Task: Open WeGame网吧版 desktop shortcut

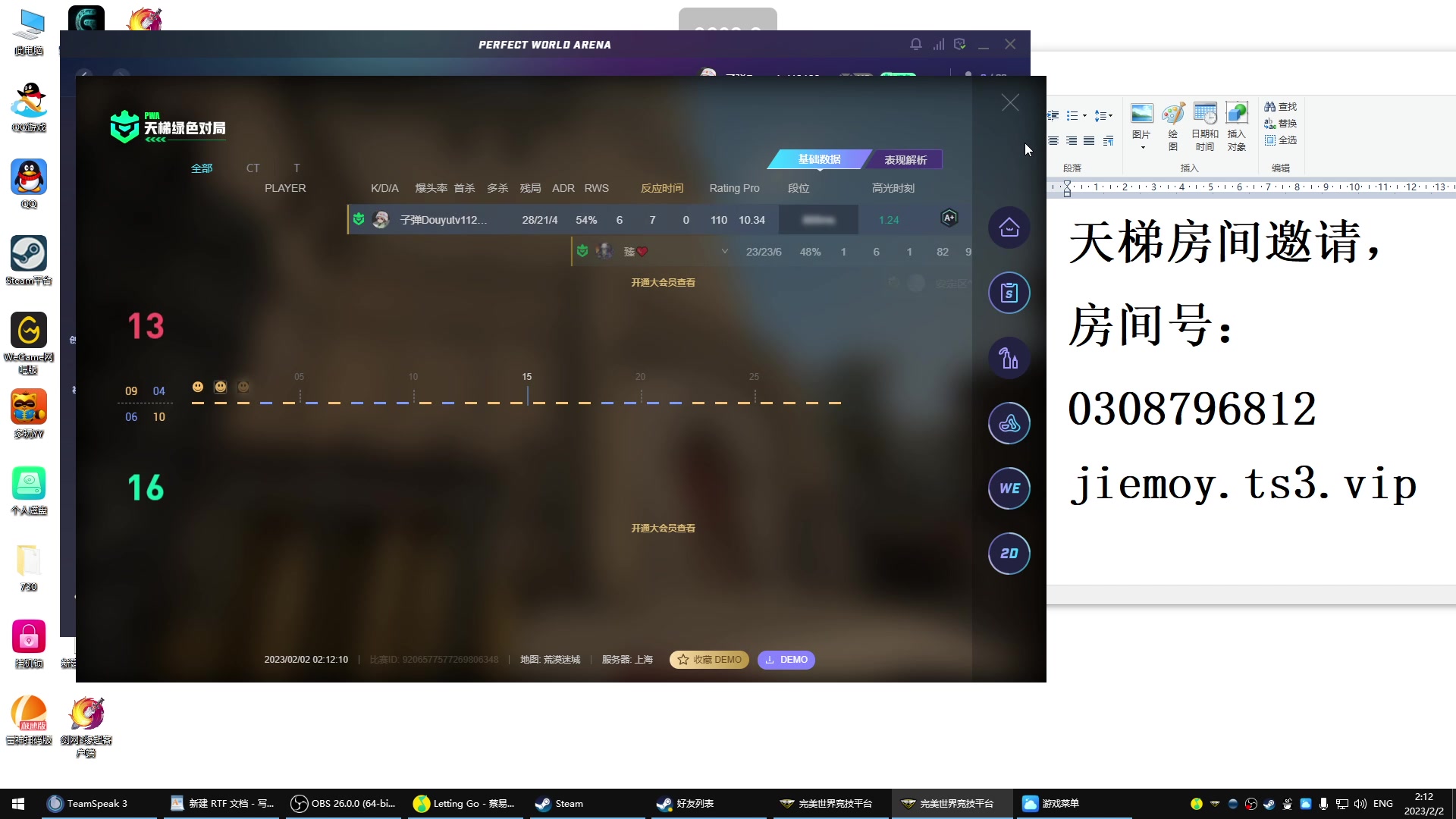Action: pos(29,344)
